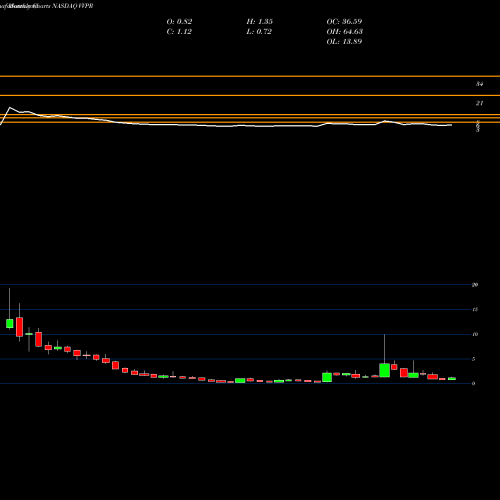This screenshot has width=500, height=500.
Task: Click the 5 price axis label
Action: (474, 359)
